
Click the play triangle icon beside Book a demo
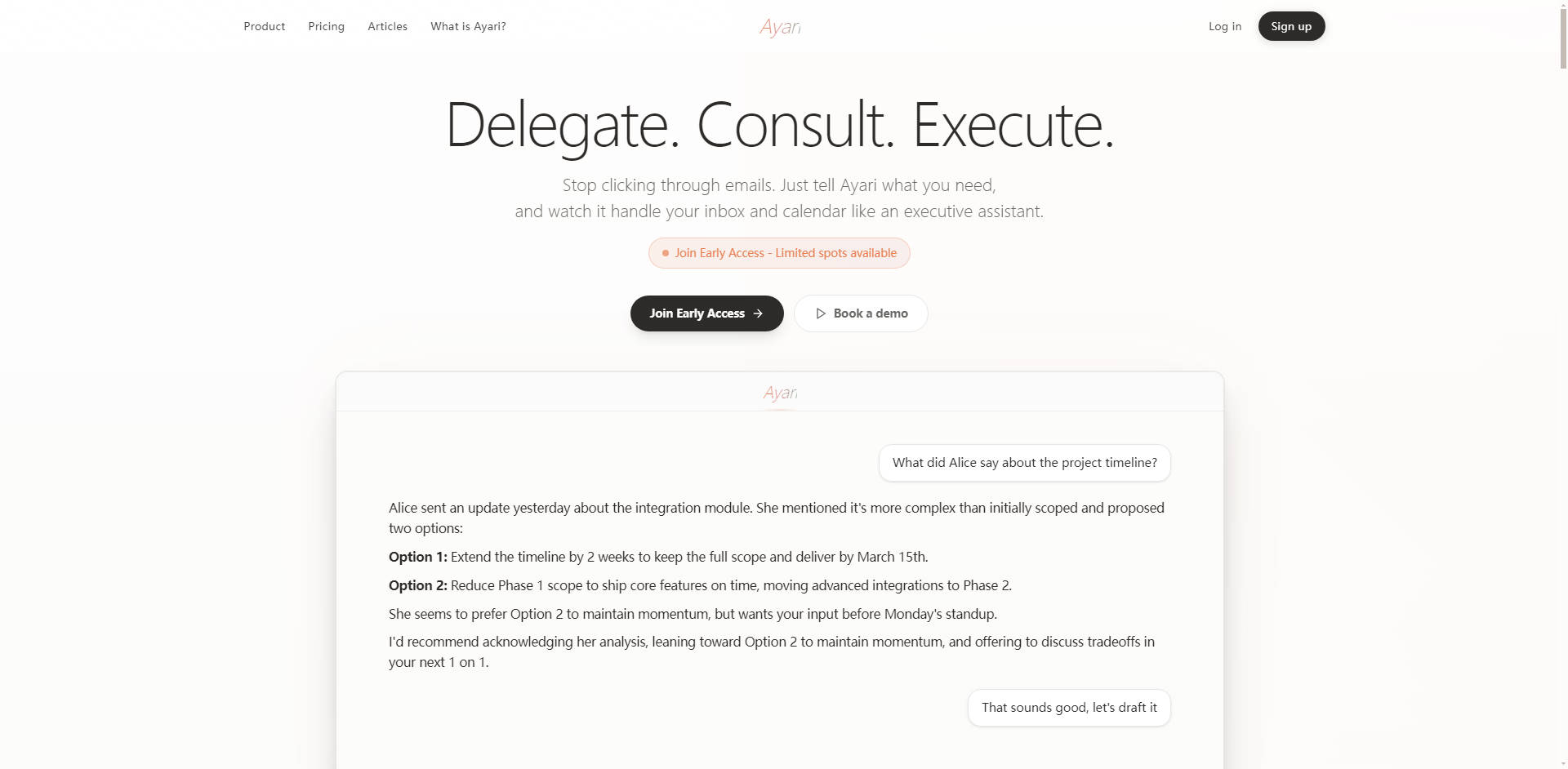point(821,313)
